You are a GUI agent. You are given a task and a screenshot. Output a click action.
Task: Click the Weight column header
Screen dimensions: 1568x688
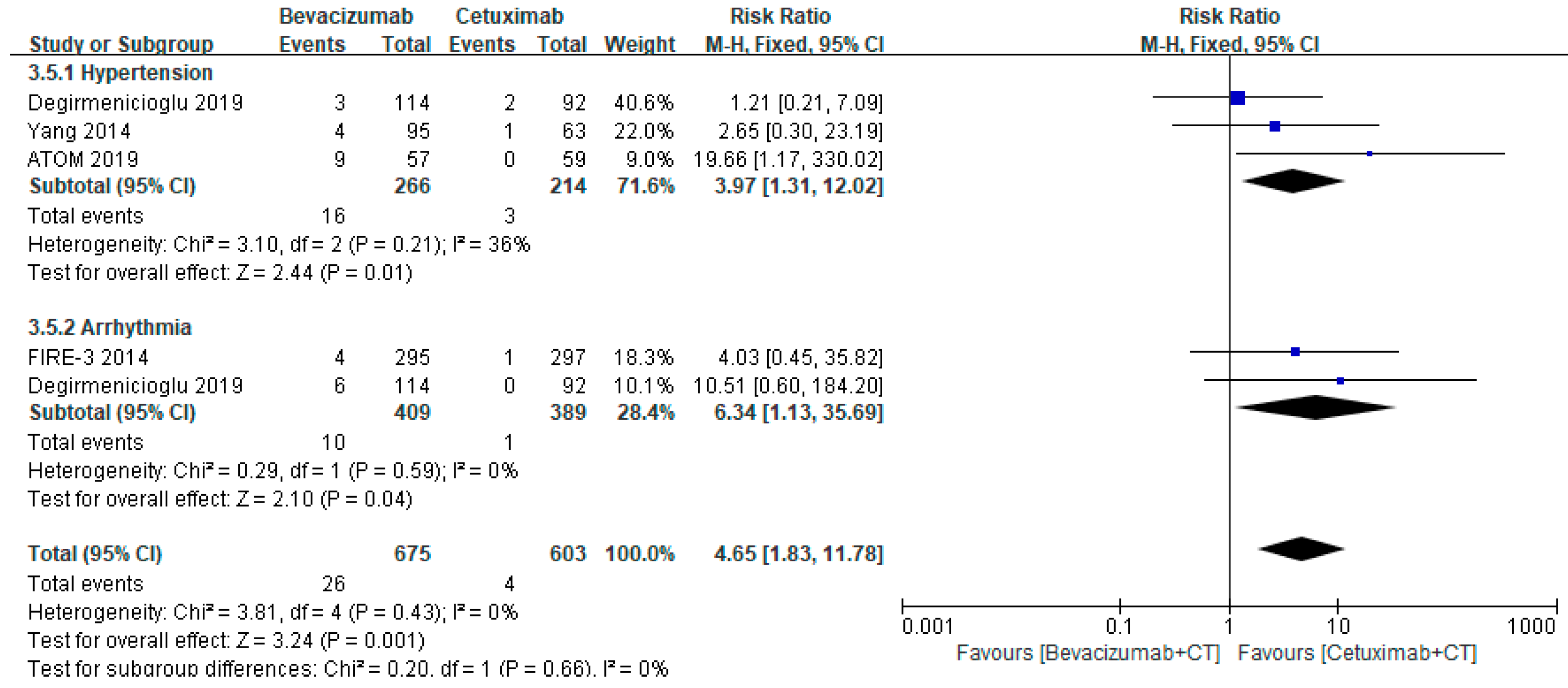[640, 44]
